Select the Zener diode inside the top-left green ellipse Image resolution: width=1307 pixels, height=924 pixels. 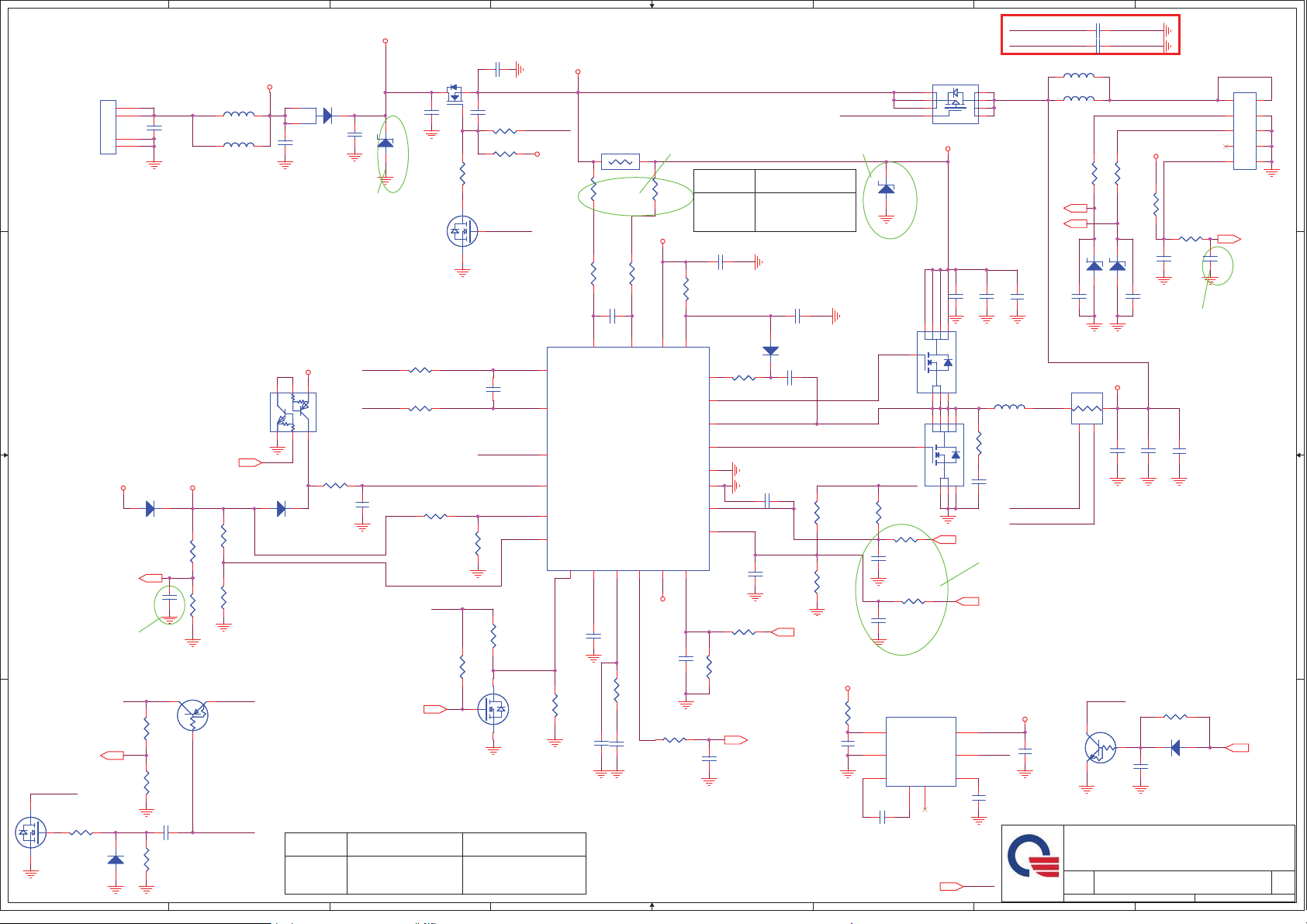click(386, 143)
